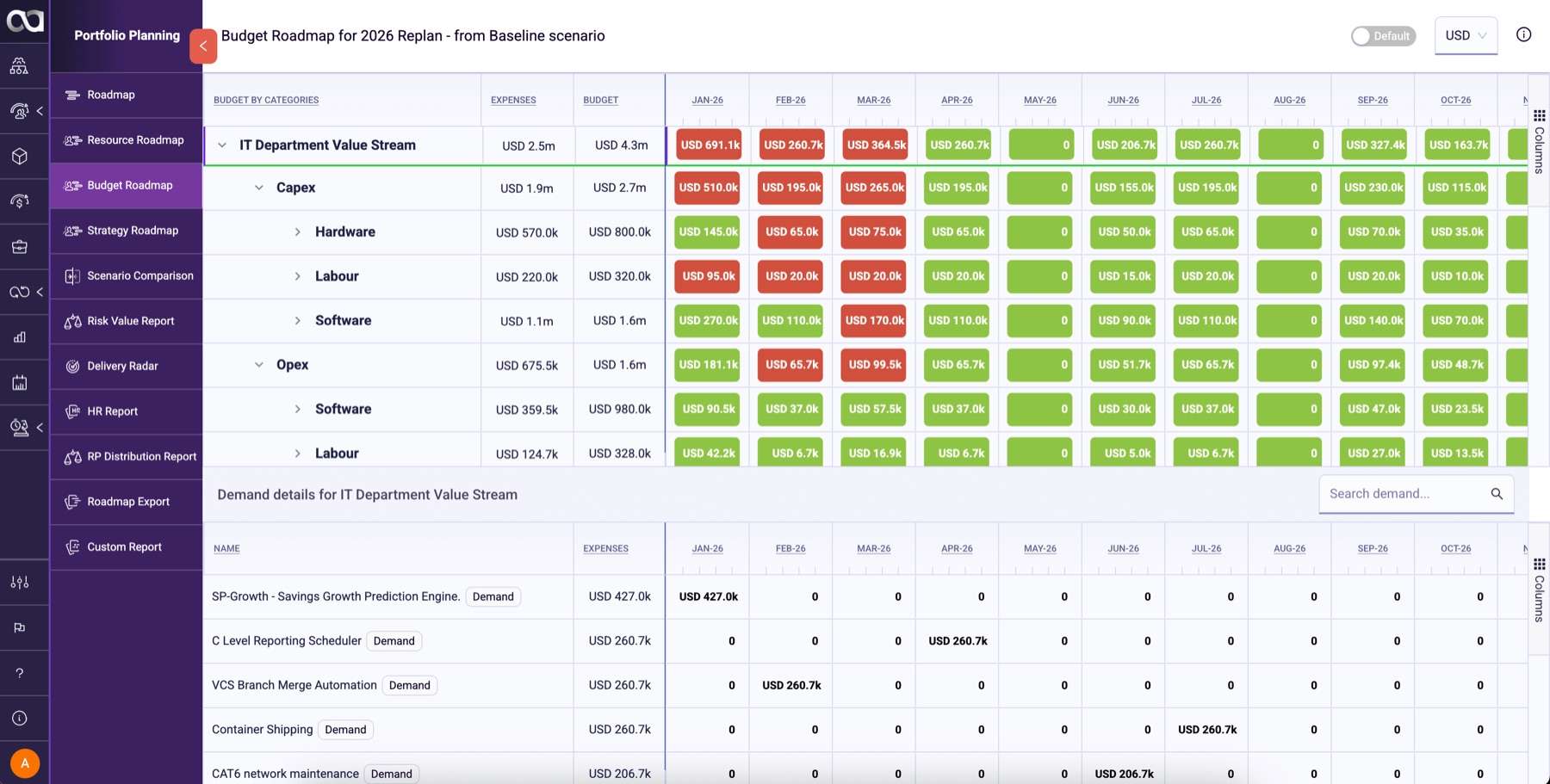Open the orange user avatar labelled A
The image size is (1550, 784).
pos(25,763)
